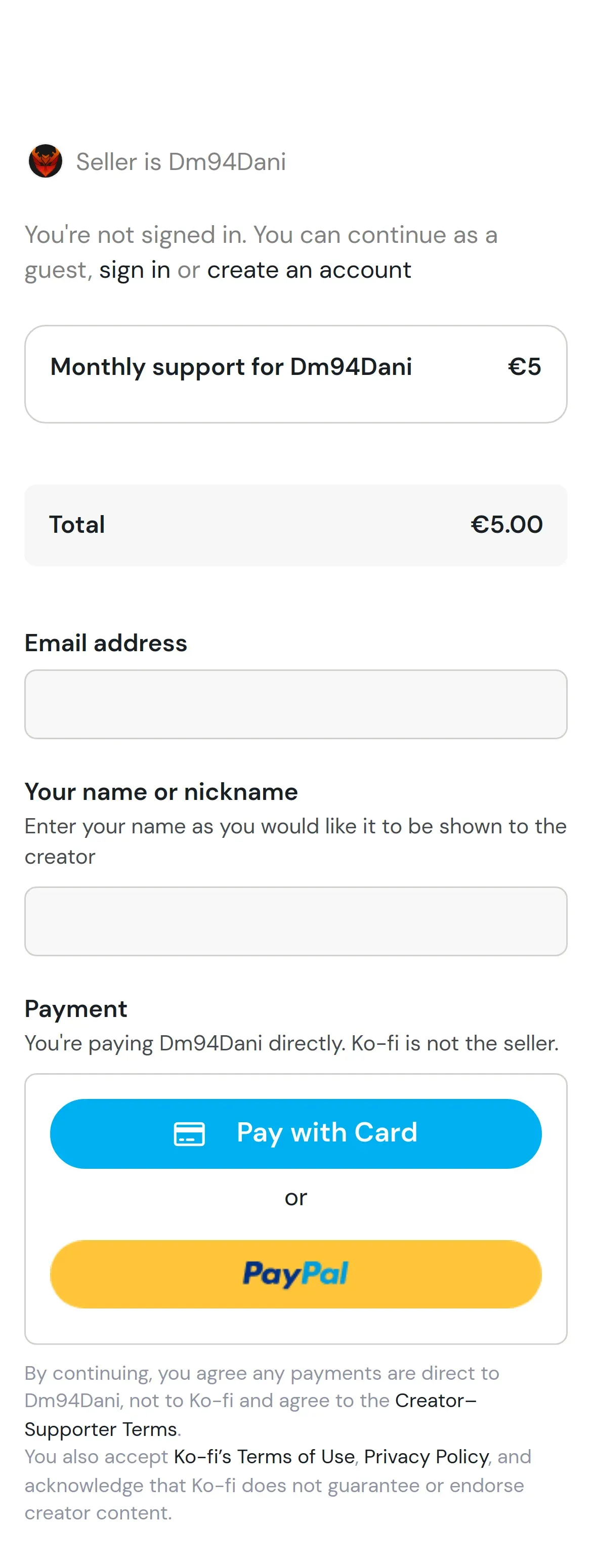Open Ko-fi's Terms of Use

pos(264,1457)
